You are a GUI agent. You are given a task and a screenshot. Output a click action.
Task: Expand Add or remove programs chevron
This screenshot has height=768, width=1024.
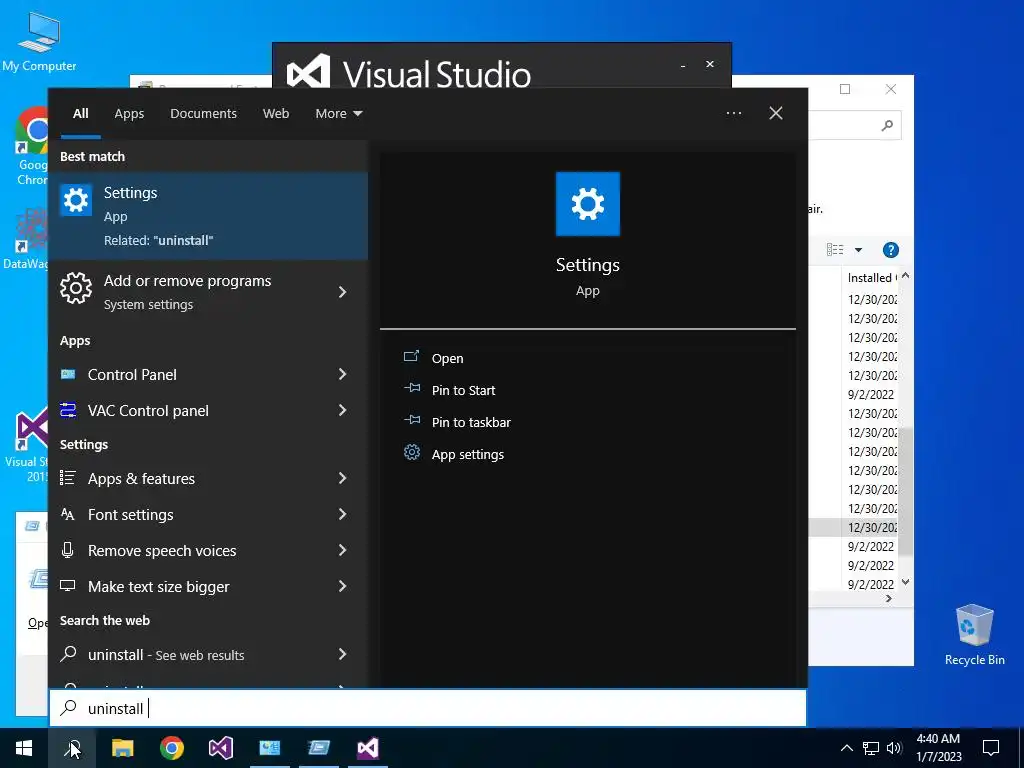click(342, 292)
